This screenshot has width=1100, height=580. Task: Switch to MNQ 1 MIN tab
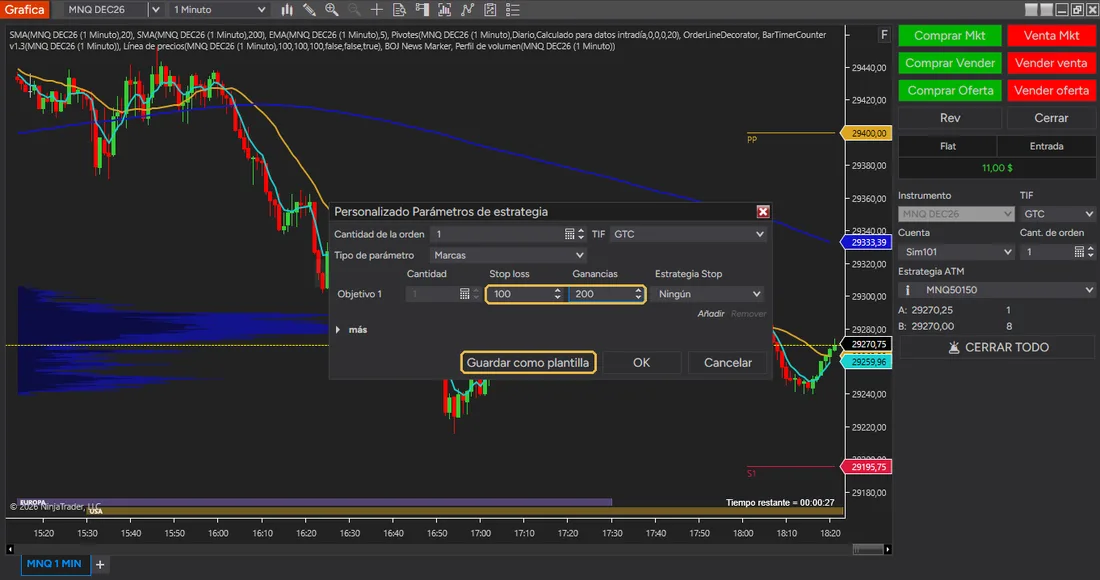click(55, 564)
